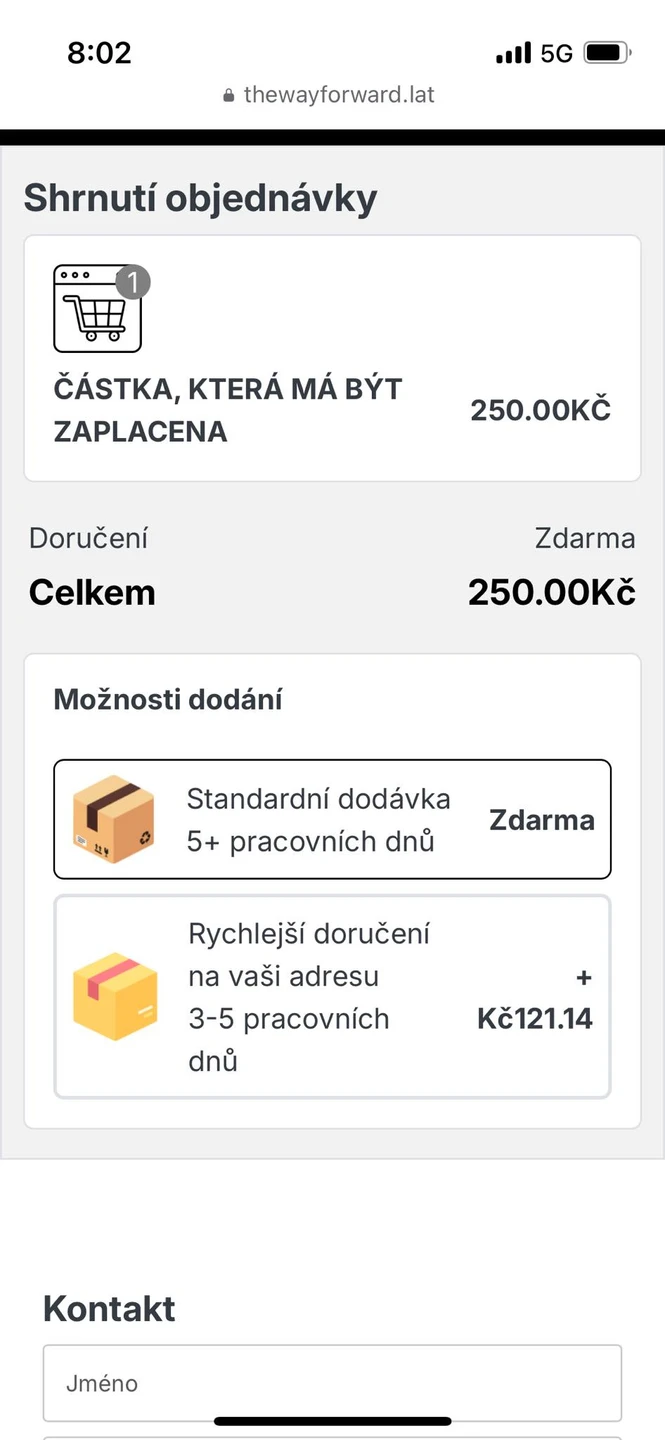Tap the cart item count badge
Viewport: 665px width, 1440px height.
click(133, 282)
